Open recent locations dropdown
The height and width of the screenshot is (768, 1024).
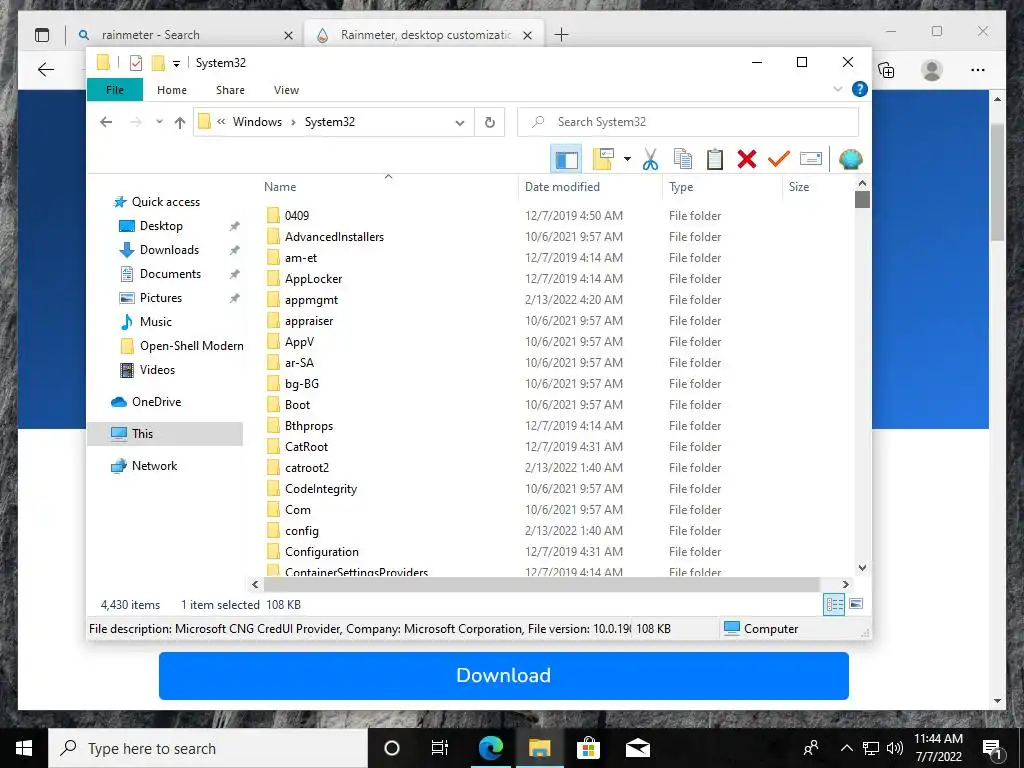click(x=159, y=122)
